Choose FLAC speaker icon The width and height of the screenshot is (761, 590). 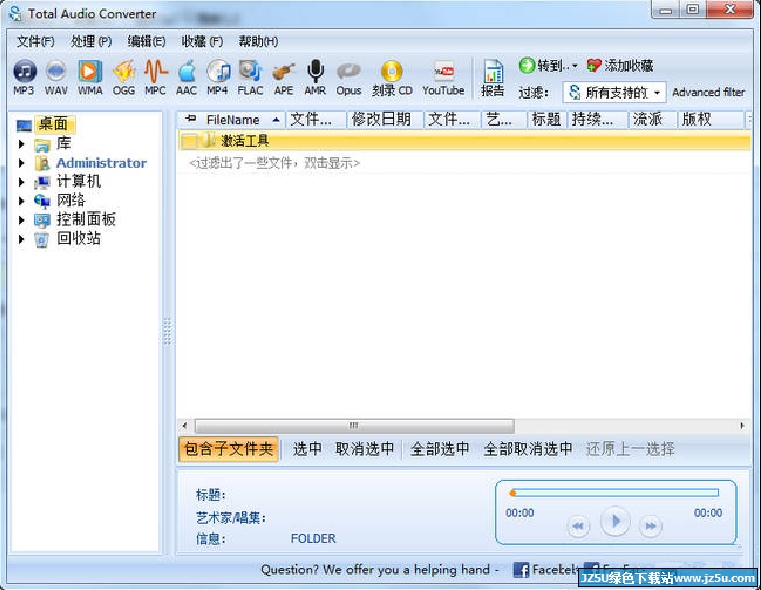pos(250,77)
